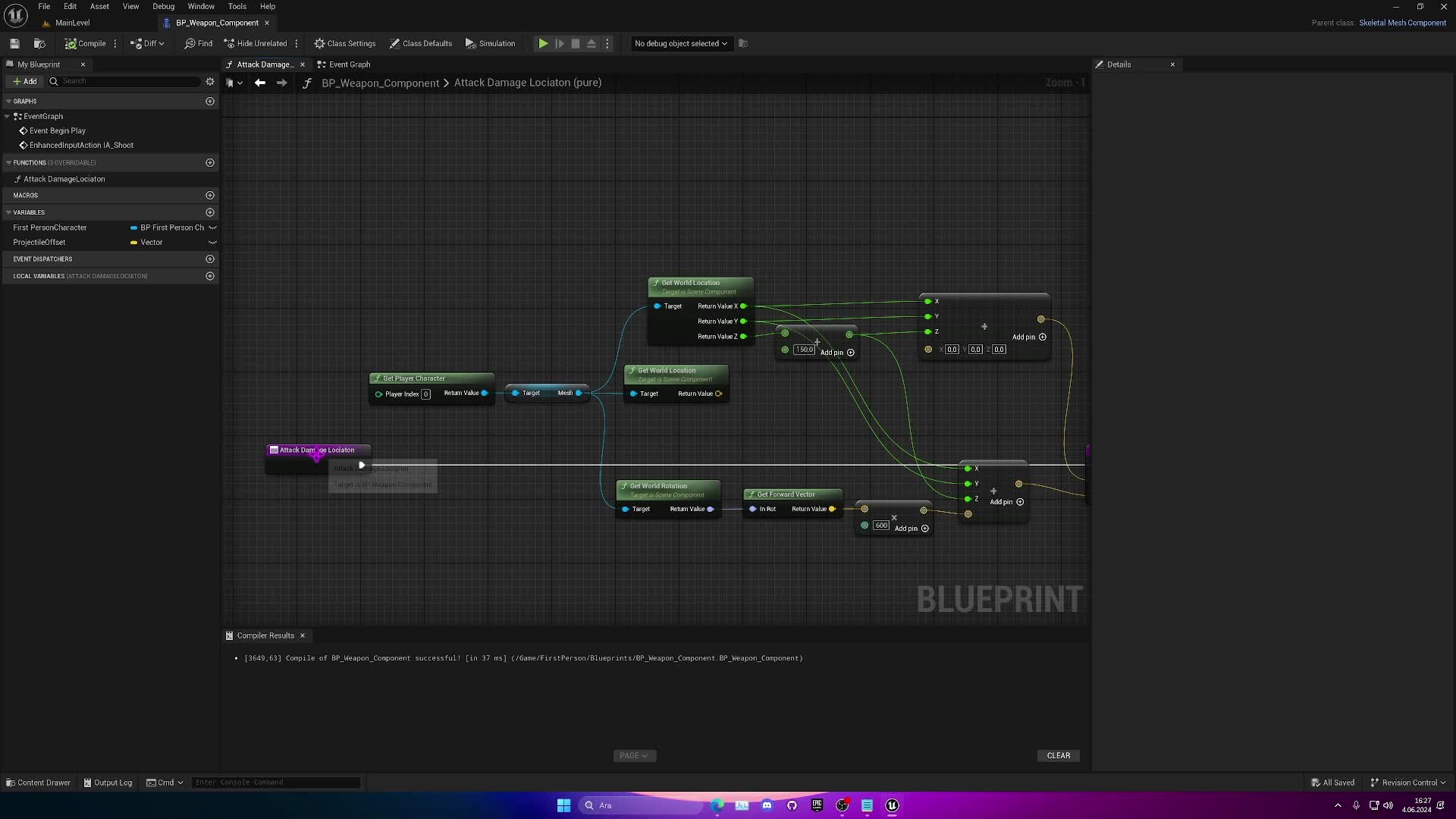Open Windows Start menu

click(563, 805)
